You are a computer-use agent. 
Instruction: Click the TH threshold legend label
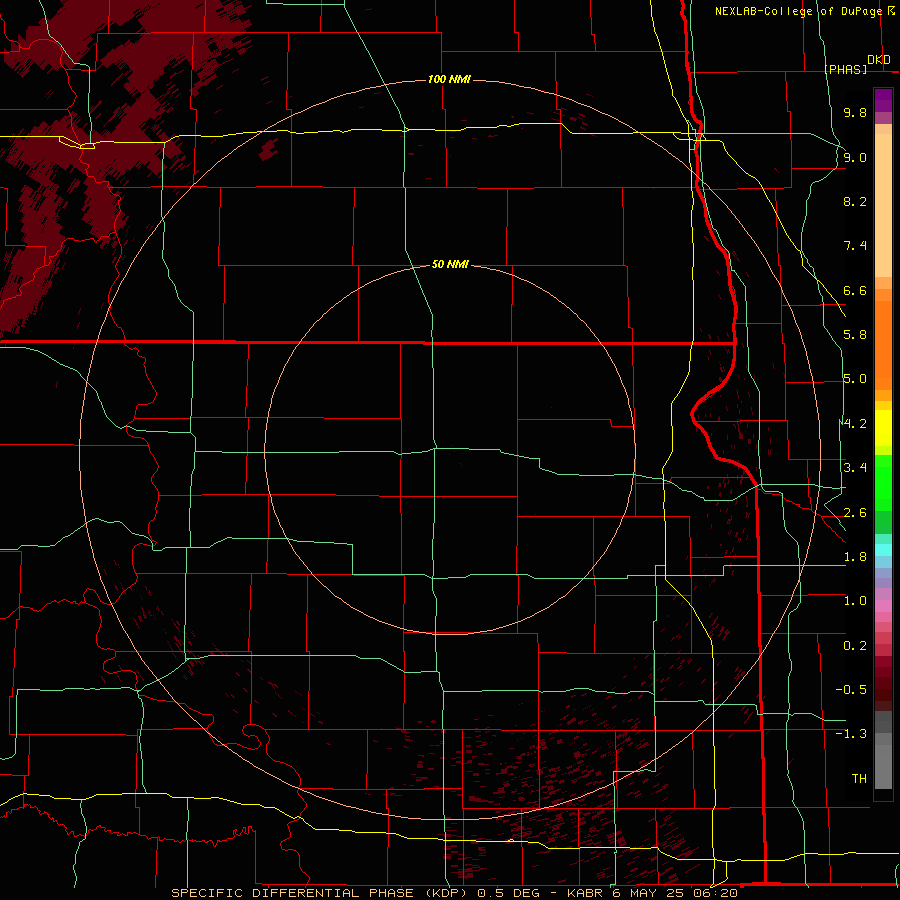tap(859, 779)
